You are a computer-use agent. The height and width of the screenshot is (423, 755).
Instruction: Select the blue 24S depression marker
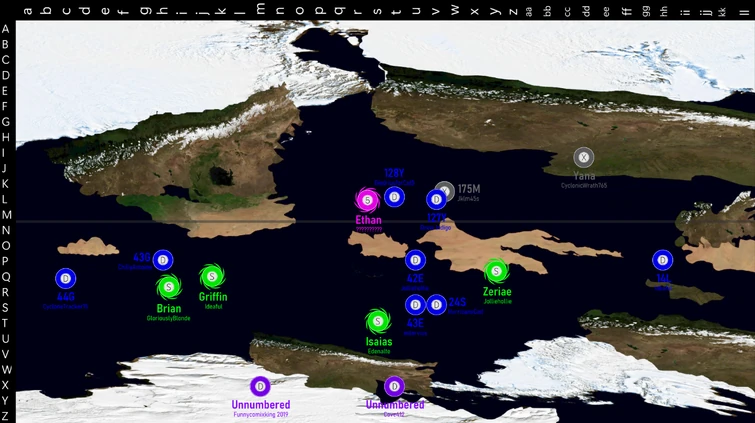(x=436, y=305)
